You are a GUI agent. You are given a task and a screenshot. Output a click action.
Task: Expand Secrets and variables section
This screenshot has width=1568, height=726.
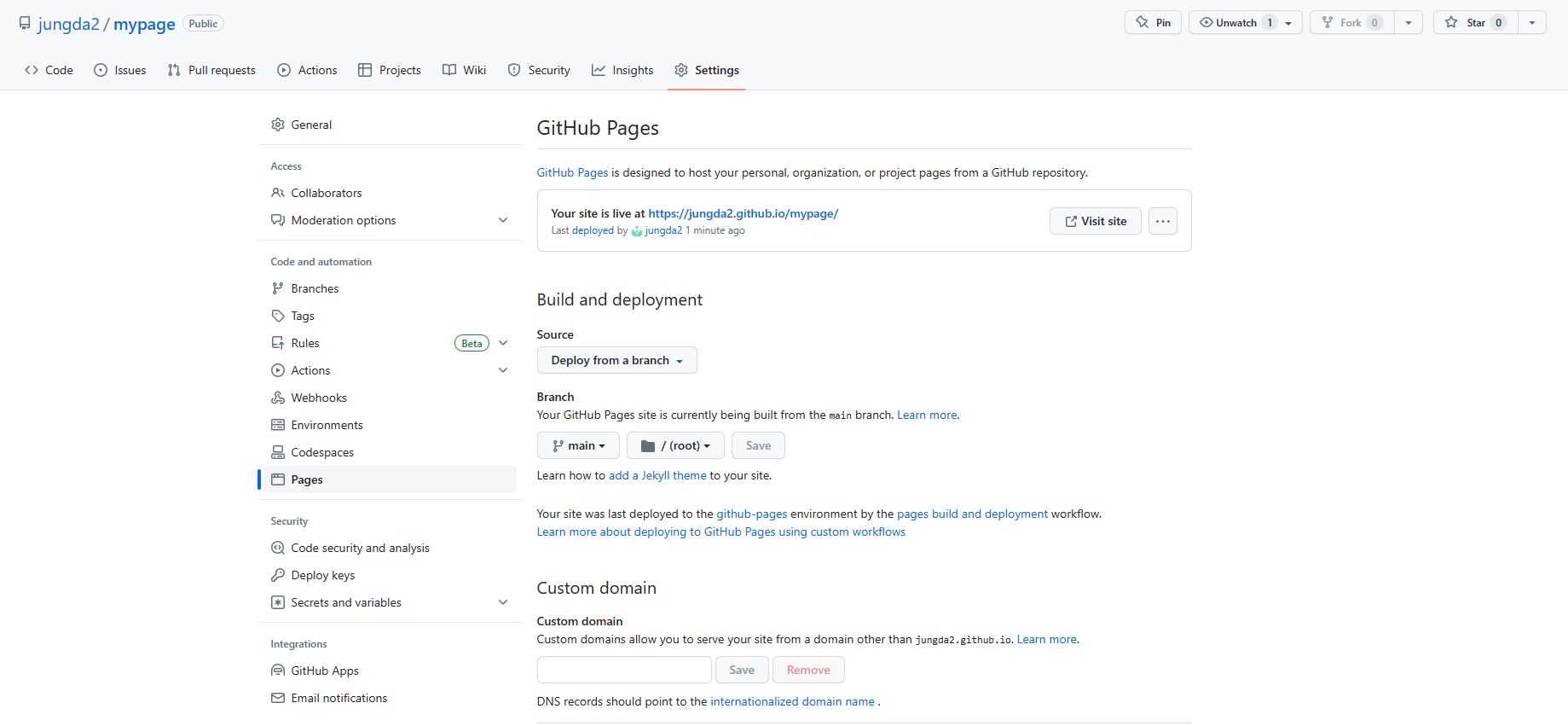coord(503,602)
